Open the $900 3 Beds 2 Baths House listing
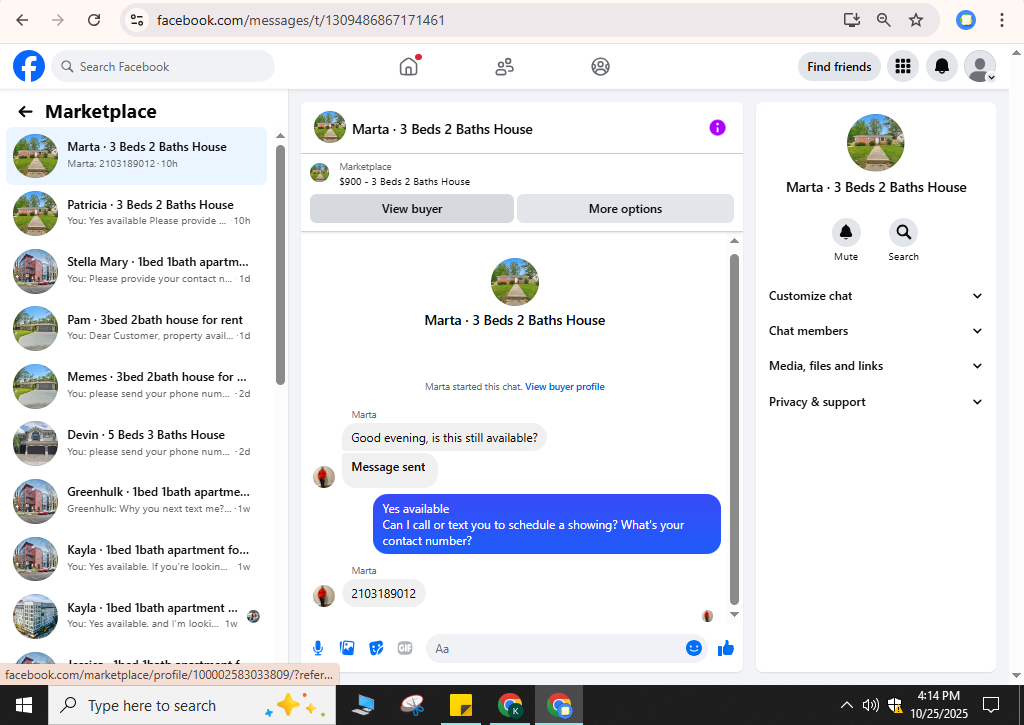Screen dimensions: 1024x725 [x=404, y=182]
